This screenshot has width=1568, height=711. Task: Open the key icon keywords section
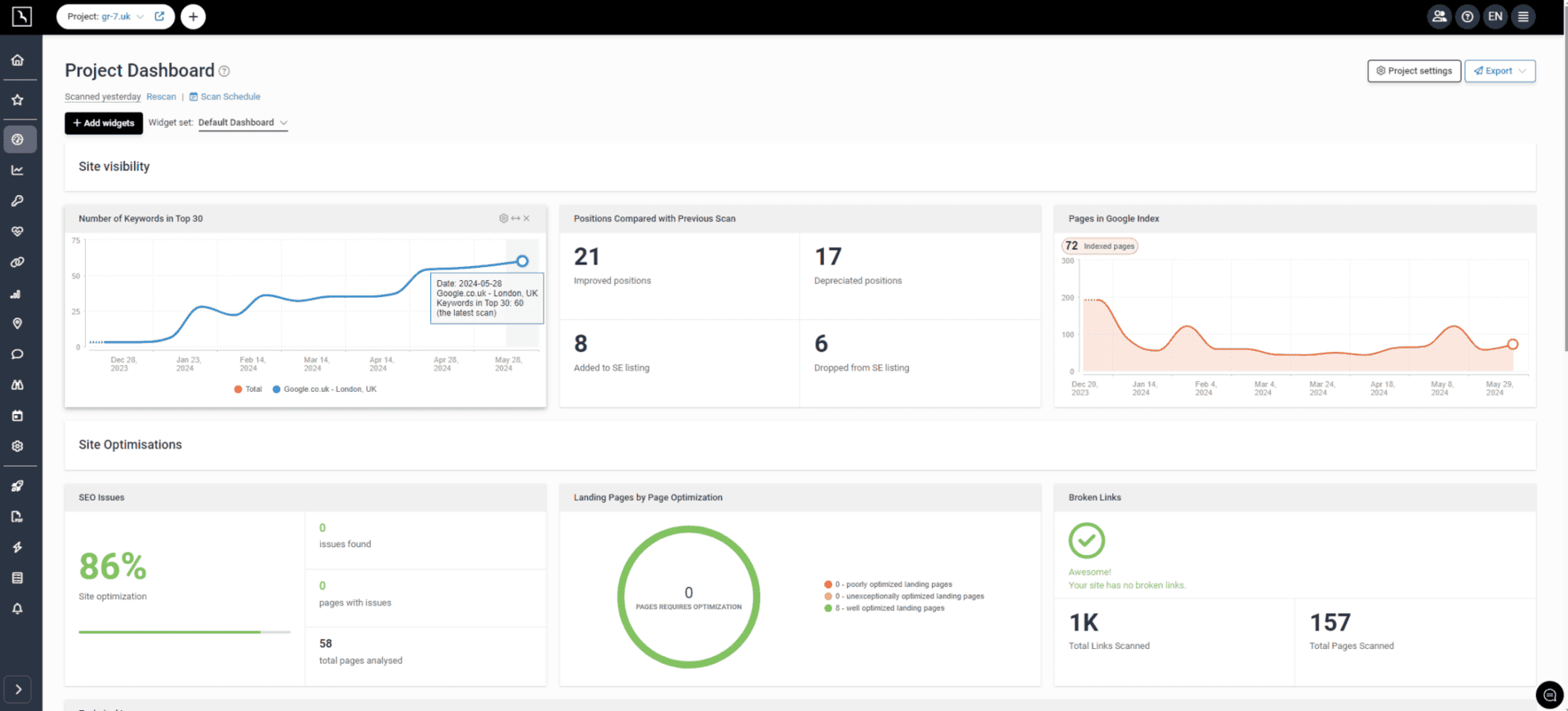[17, 201]
